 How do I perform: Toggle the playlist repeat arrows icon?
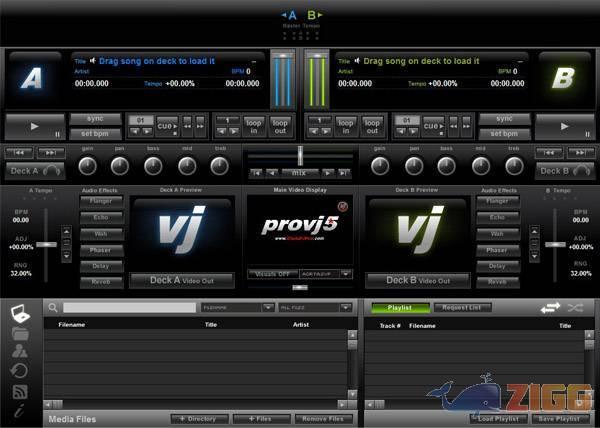click(550, 308)
